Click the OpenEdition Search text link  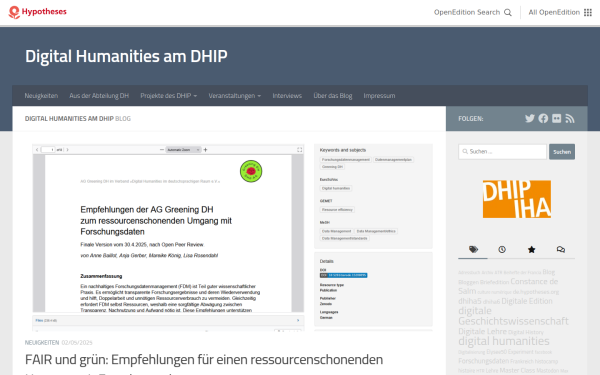click(467, 12)
